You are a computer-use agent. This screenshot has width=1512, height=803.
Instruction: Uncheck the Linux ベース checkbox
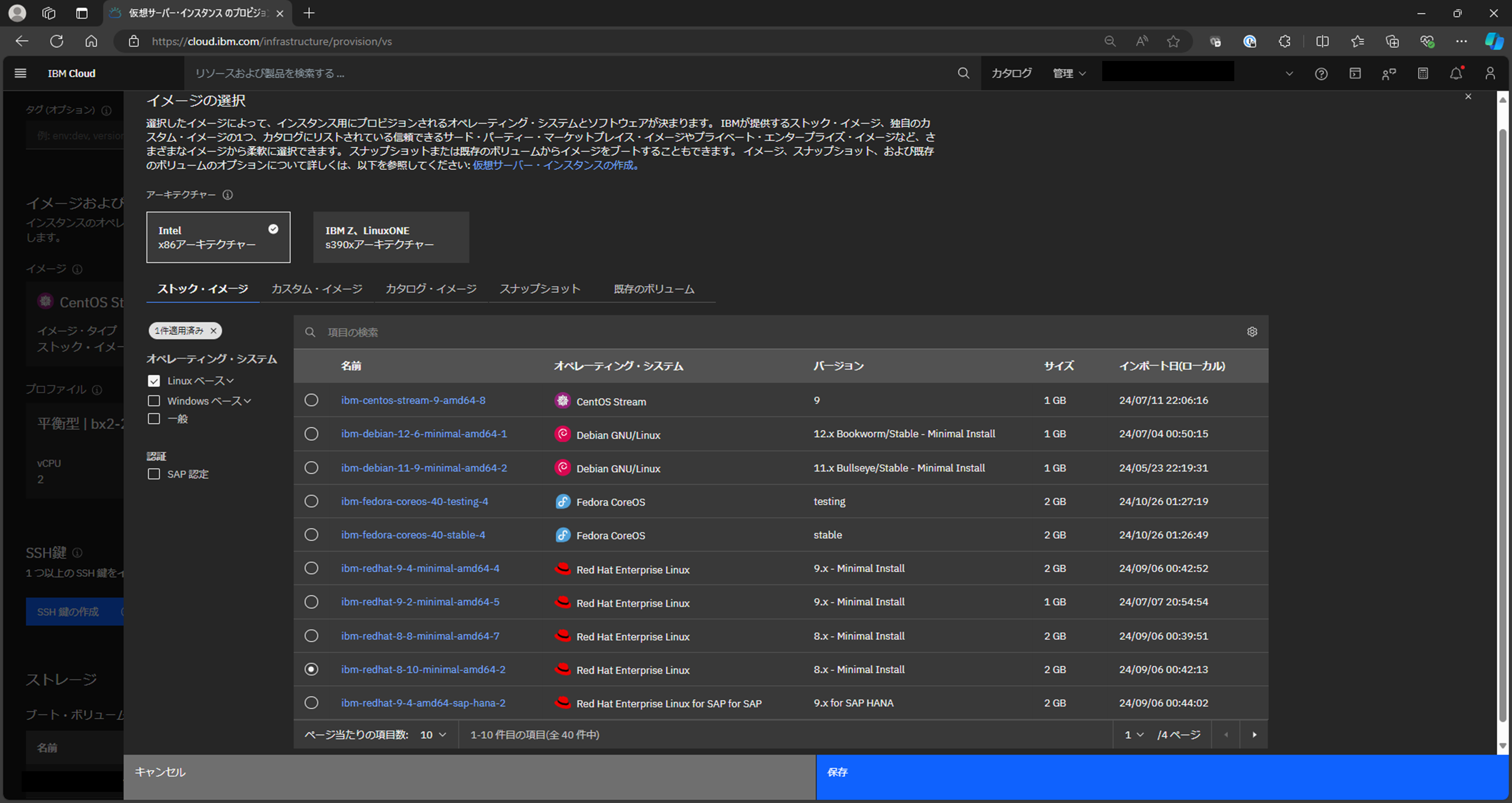point(154,381)
